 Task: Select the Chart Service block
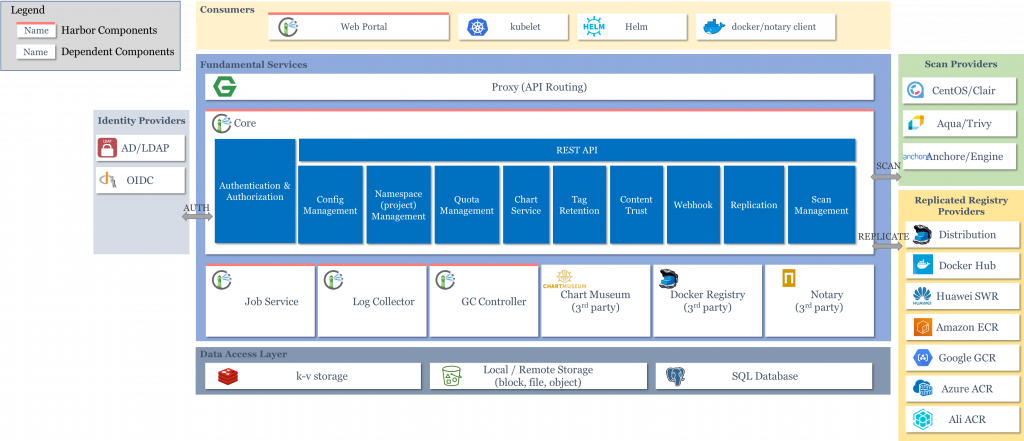tap(526, 204)
